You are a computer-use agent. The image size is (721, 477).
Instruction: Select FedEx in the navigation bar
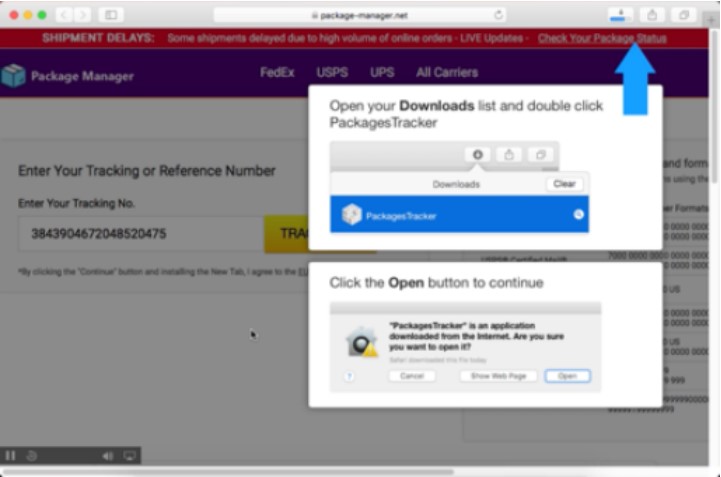[x=277, y=73]
